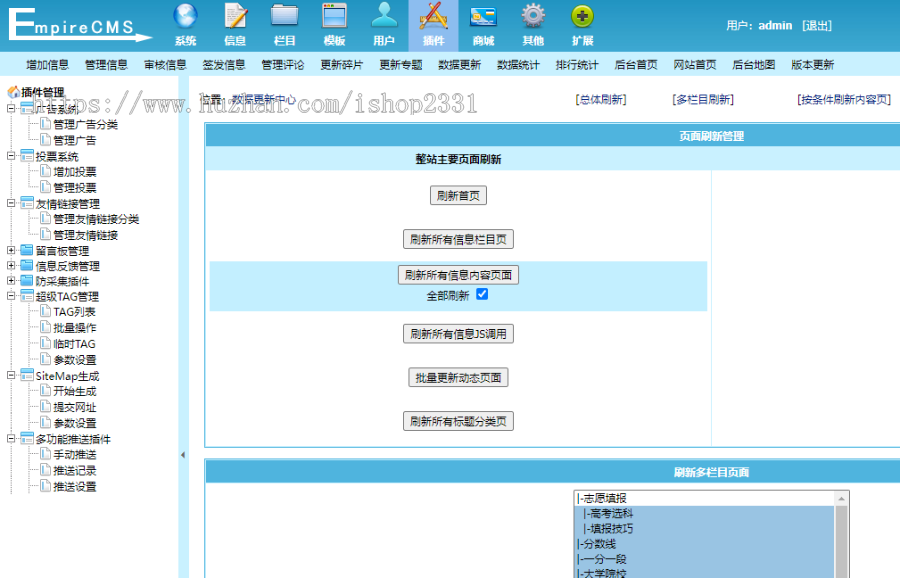
Task: Click the 刷新所有信息JS调用 button
Action: [x=459, y=334]
